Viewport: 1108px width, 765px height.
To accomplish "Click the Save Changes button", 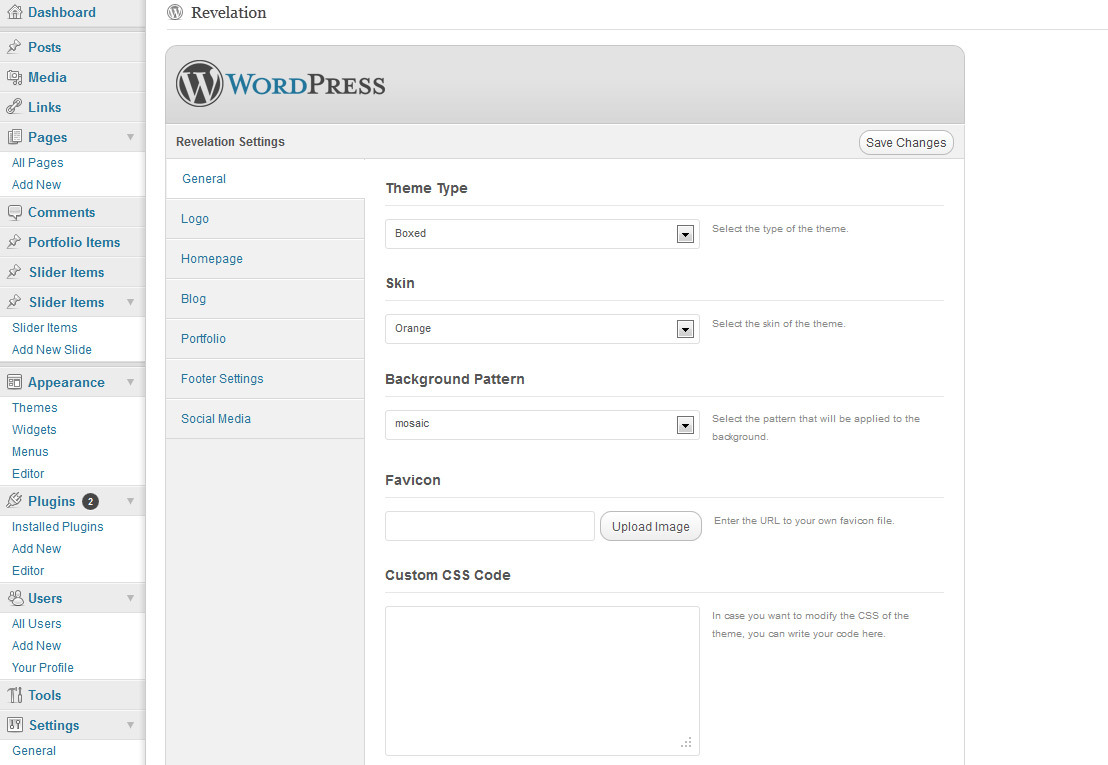I will point(906,143).
